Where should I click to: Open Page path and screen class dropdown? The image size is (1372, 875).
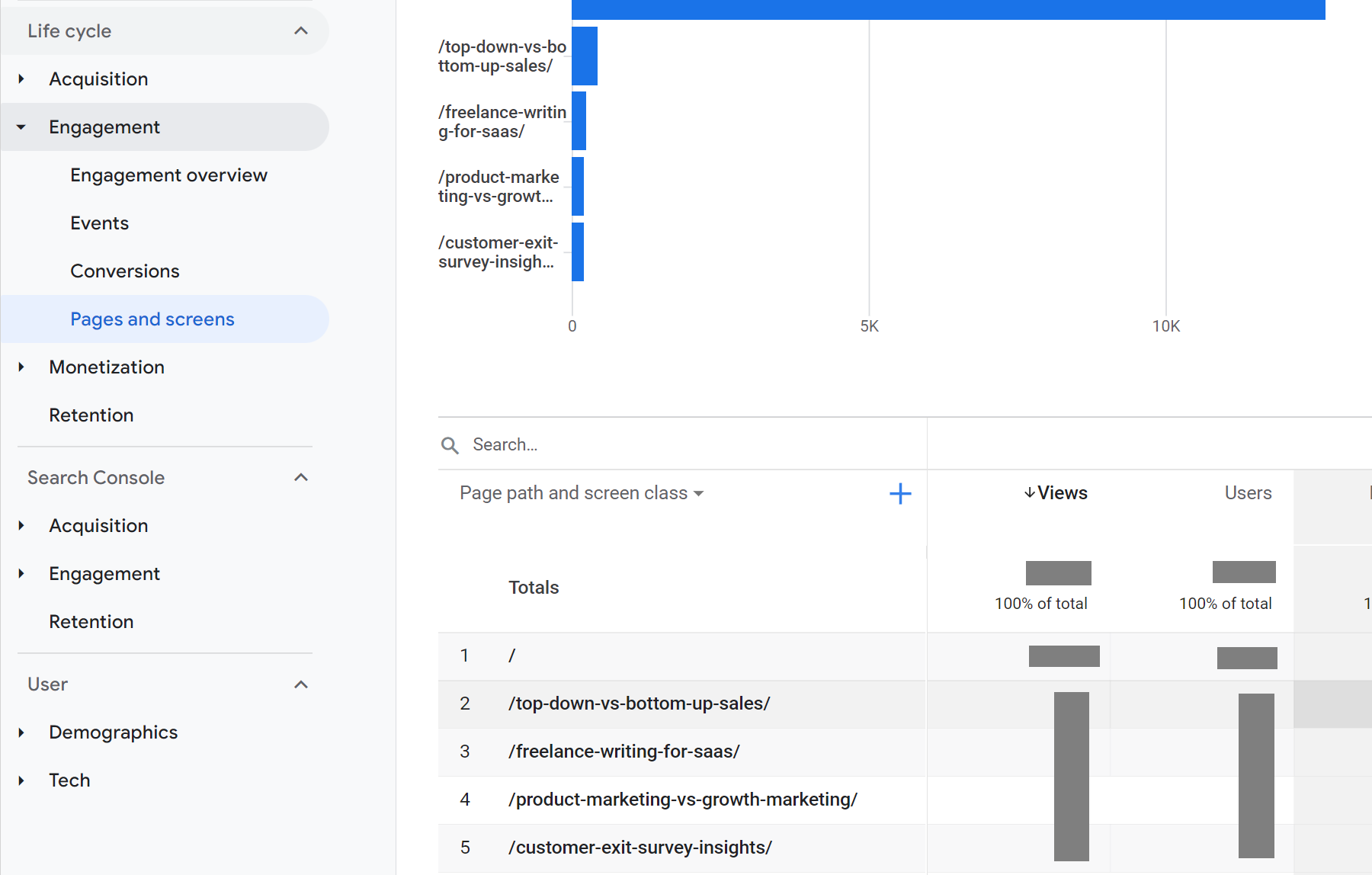point(582,493)
